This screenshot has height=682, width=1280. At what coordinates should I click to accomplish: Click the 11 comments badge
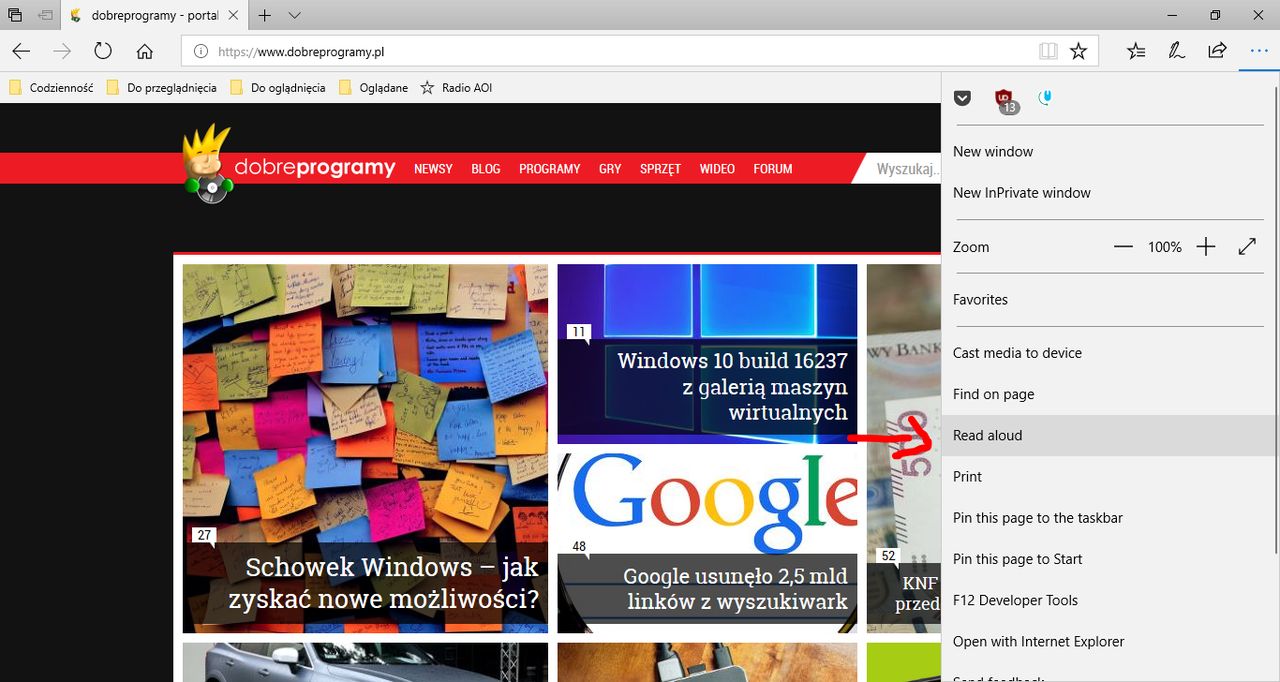(x=579, y=332)
